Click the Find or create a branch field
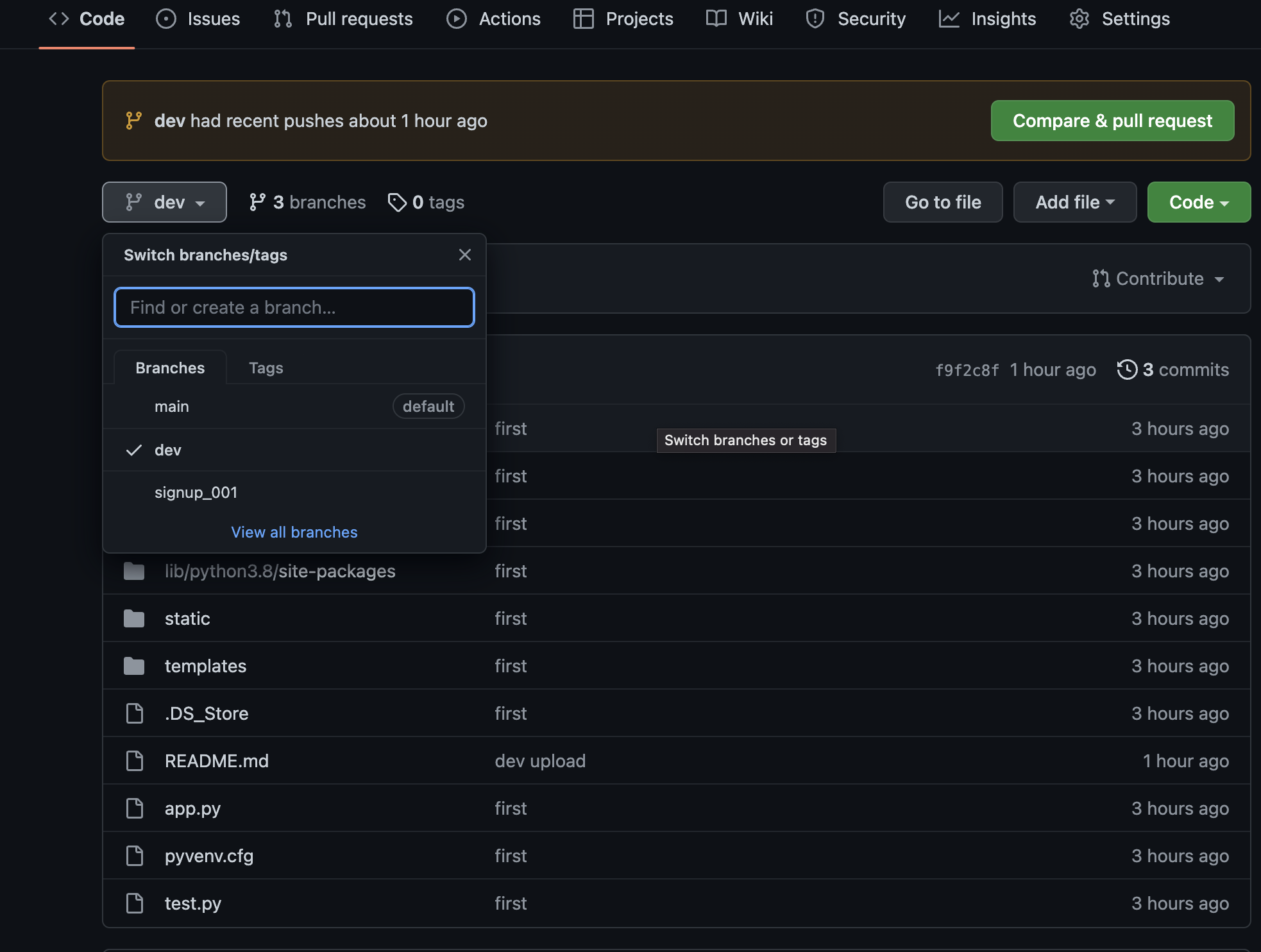The width and height of the screenshot is (1261, 952). (294, 308)
